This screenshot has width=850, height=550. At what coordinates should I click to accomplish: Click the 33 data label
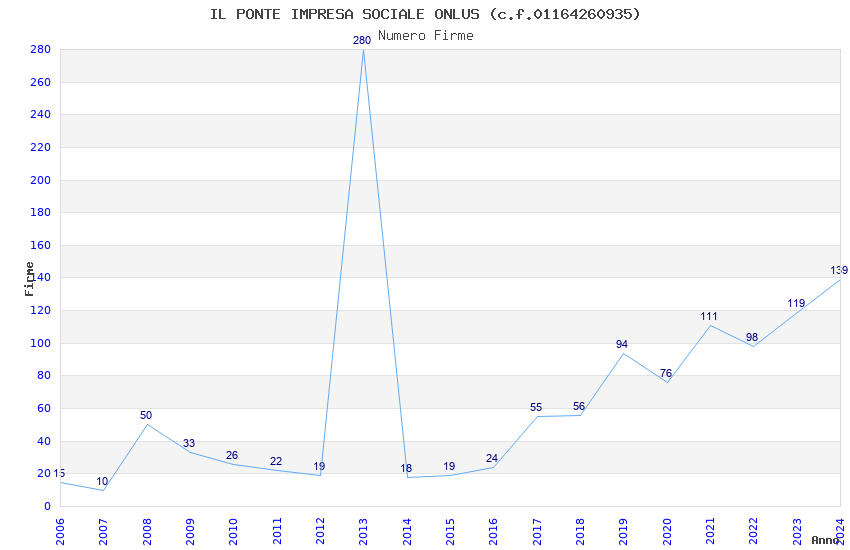coord(189,444)
